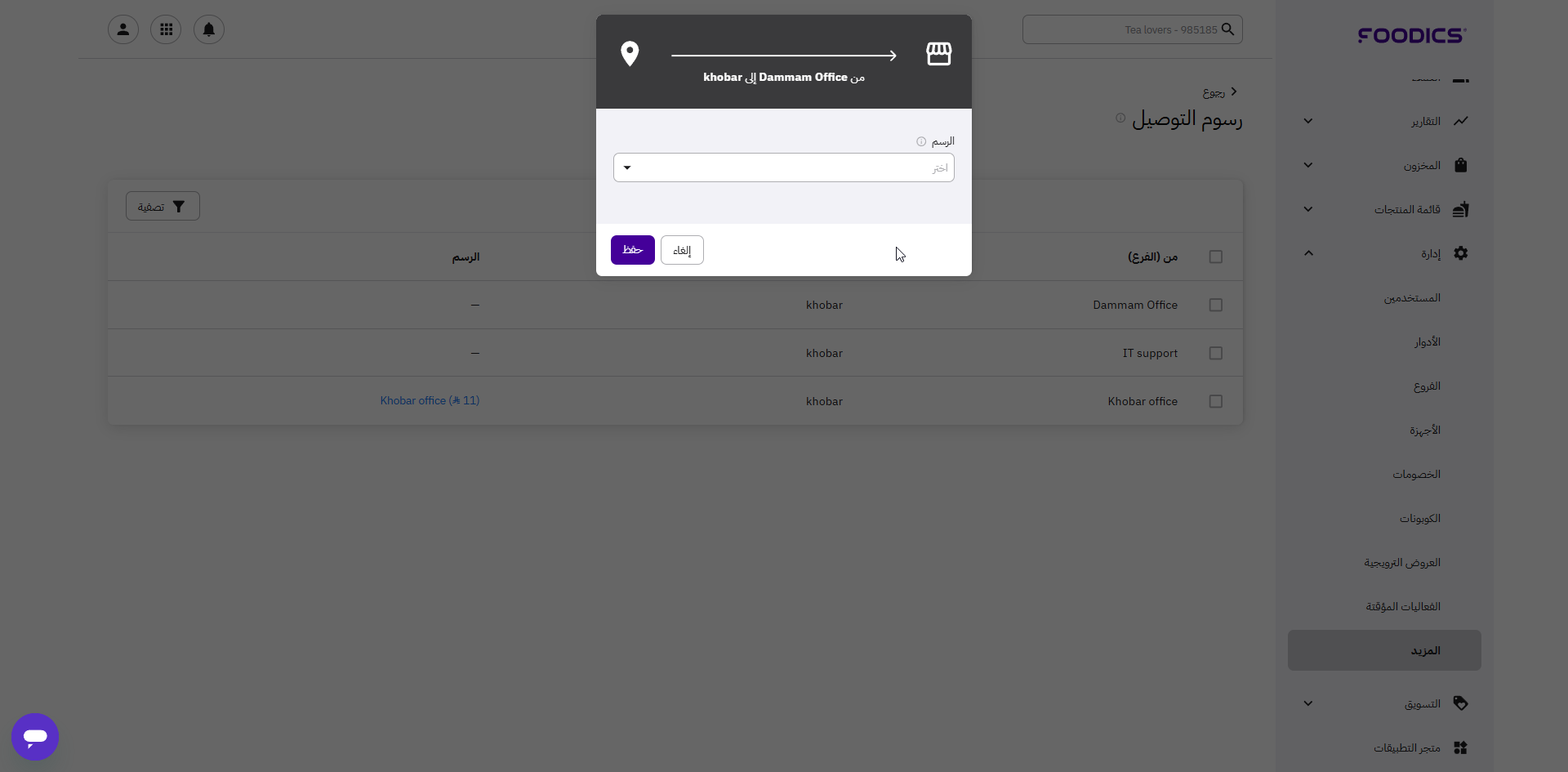Tick the IT support row checkbox
Screen dimensions: 1568x772
(x=1216, y=353)
